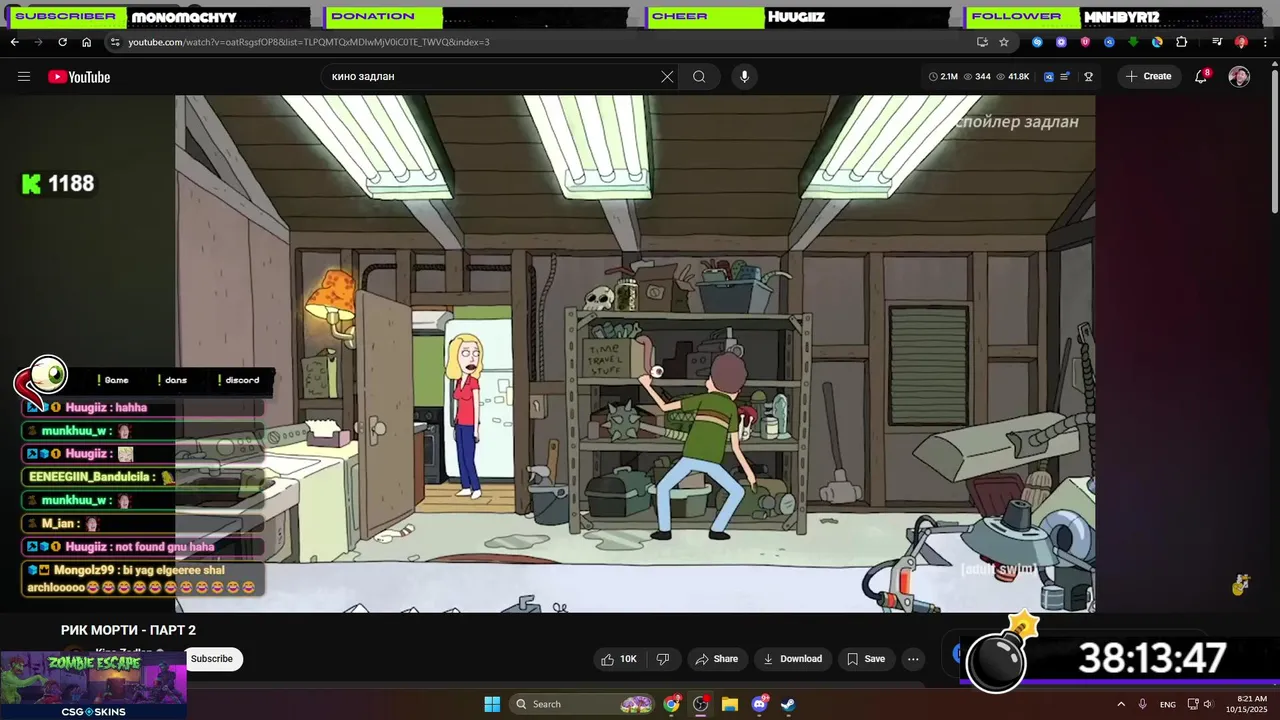Screen dimensions: 1280x720
Task: Open the Windows Start menu
Action: pos(492,704)
